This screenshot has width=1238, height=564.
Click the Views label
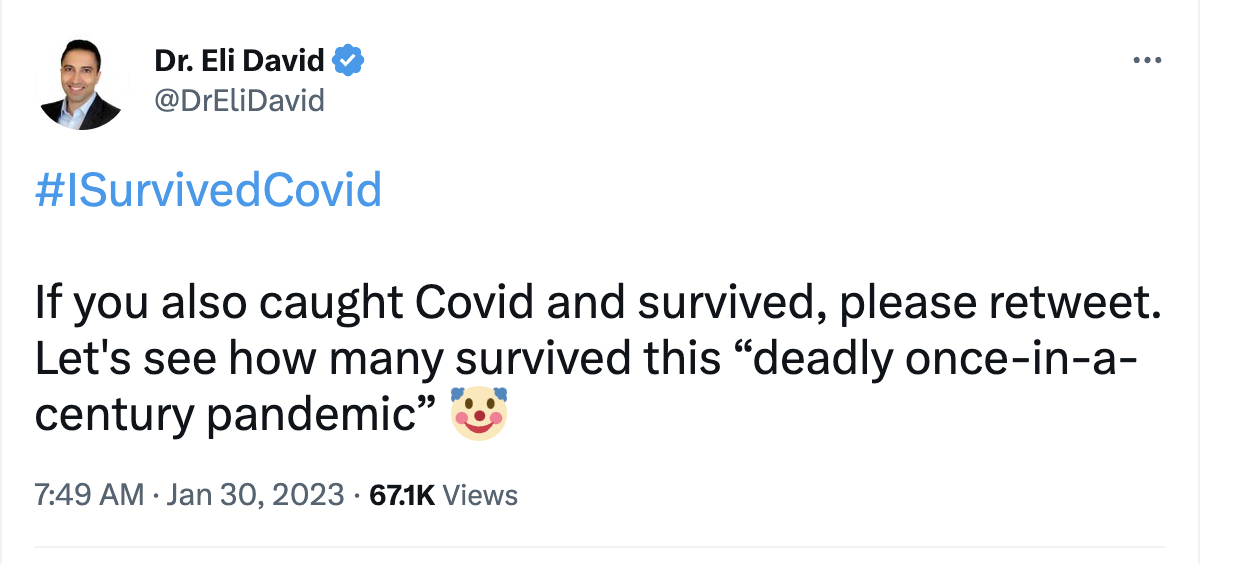pyautogui.click(x=480, y=494)
